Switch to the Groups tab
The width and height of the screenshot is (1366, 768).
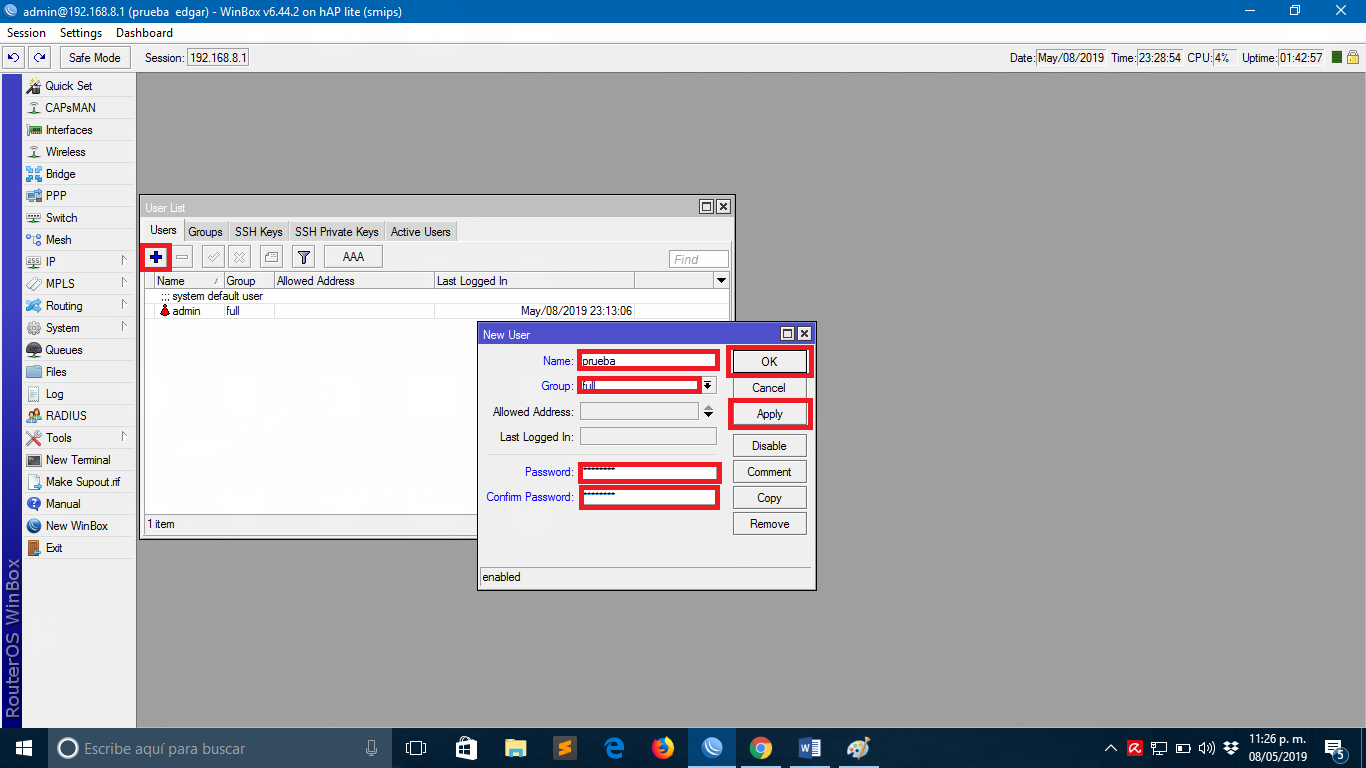(x=205, y=232)
